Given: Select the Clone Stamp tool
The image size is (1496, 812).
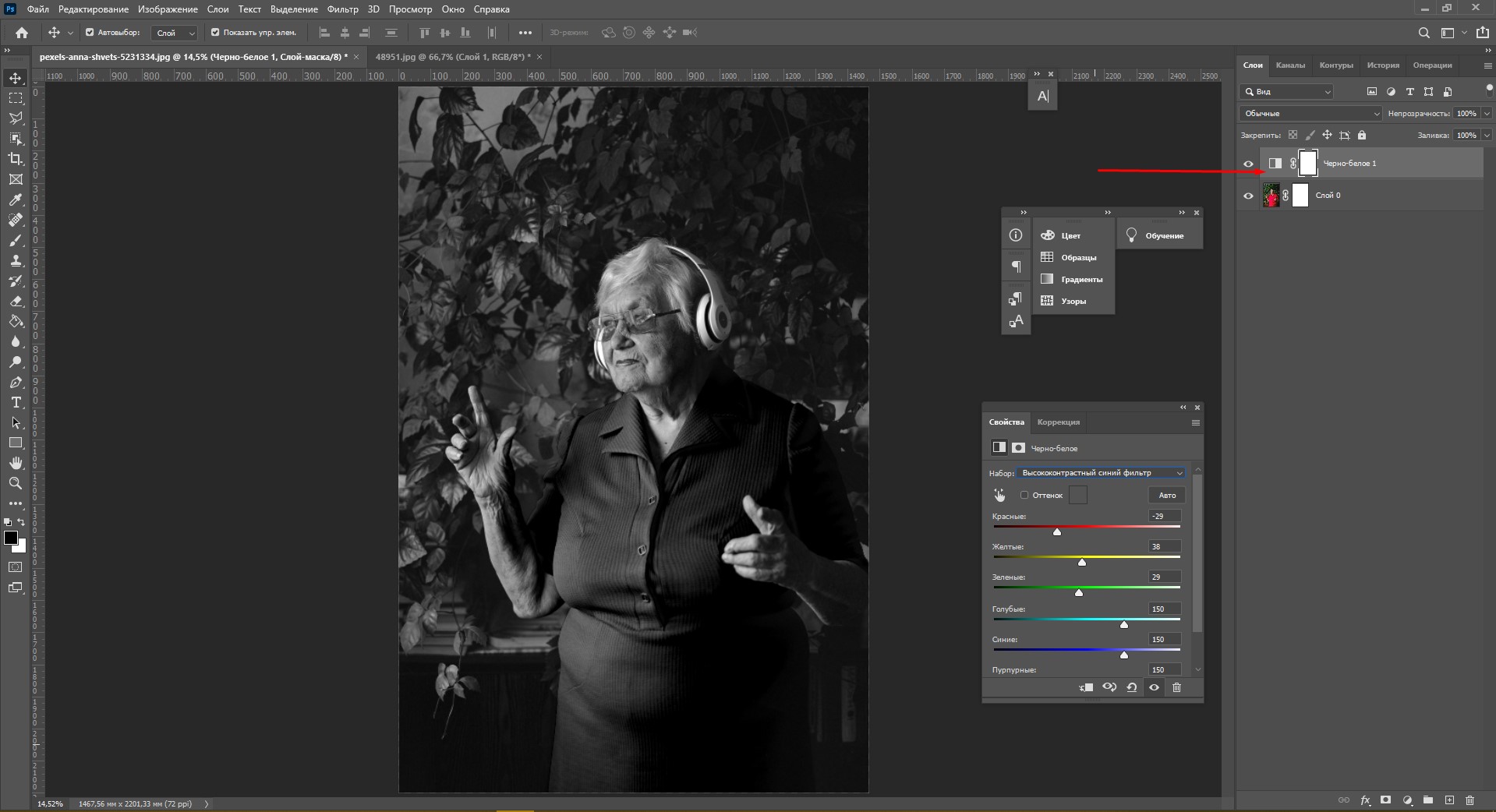Looking at the screenshot, I should (16, 260).
